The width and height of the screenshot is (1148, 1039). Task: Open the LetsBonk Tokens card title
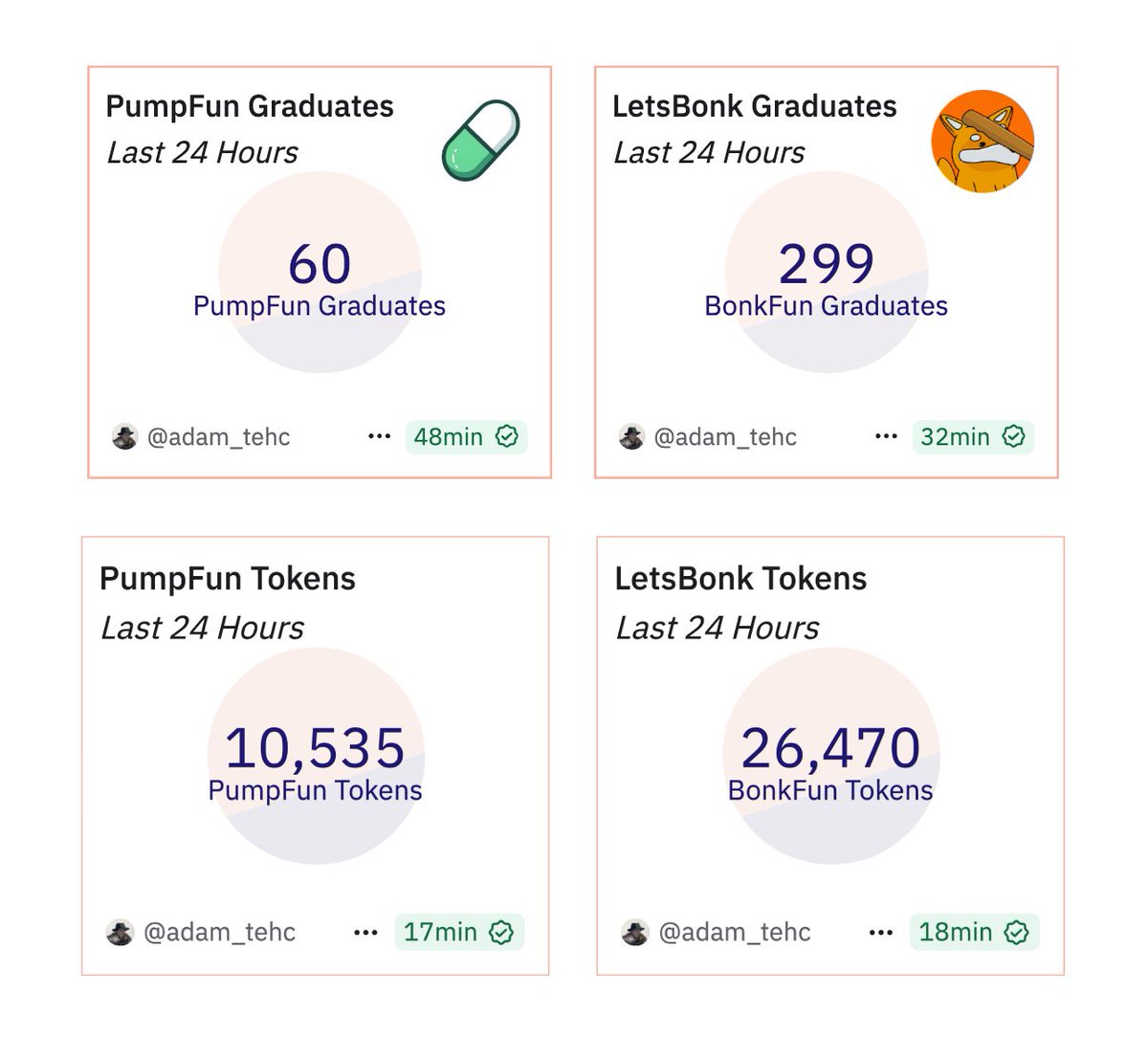(740, 579)
